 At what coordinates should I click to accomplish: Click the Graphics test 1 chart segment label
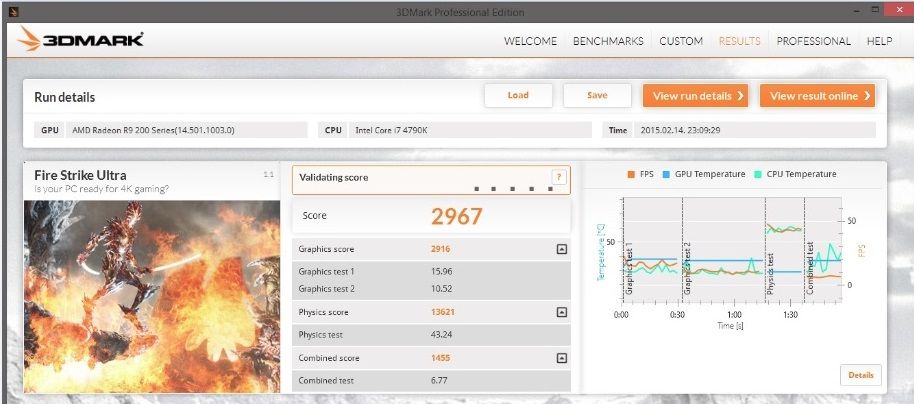tap(629, 266)
